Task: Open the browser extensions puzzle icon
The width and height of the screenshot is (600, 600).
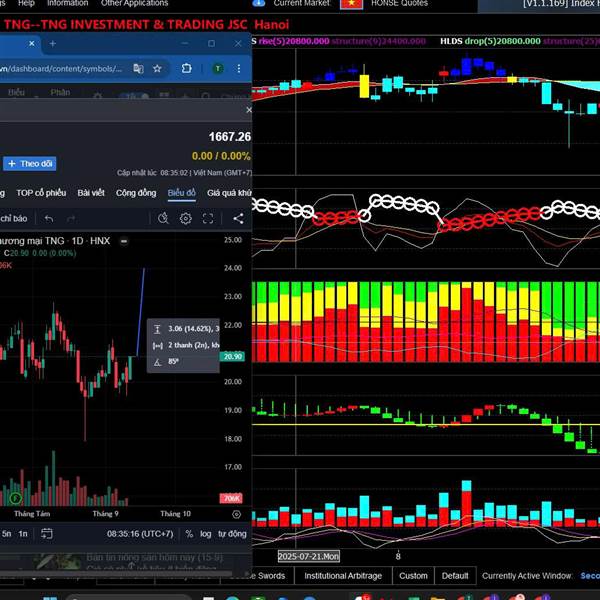Action: [x=186, y=68]
